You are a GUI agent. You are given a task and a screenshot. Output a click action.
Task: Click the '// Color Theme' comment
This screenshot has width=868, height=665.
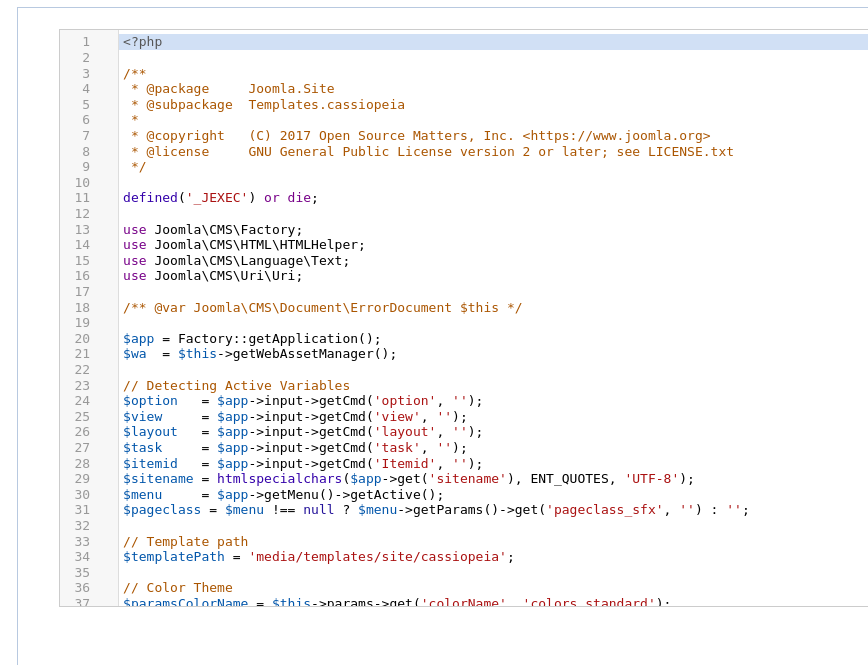(x=178, y=588)
